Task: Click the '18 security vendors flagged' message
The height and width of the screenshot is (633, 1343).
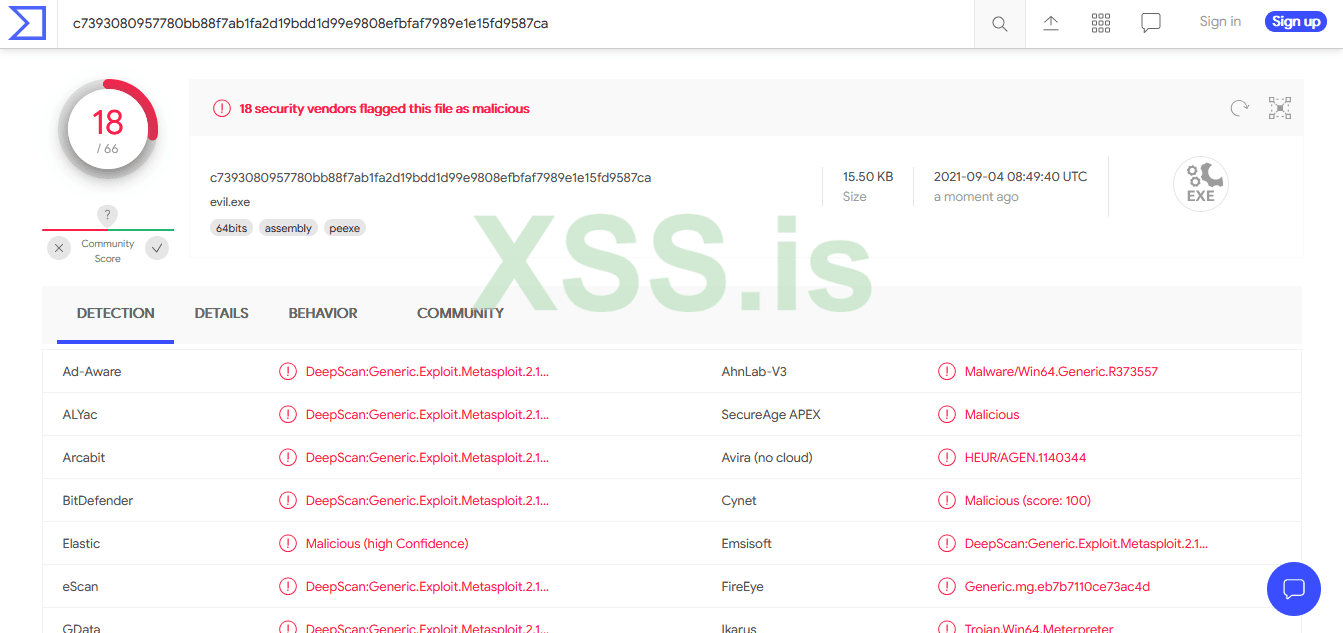Action: point(384,108)
